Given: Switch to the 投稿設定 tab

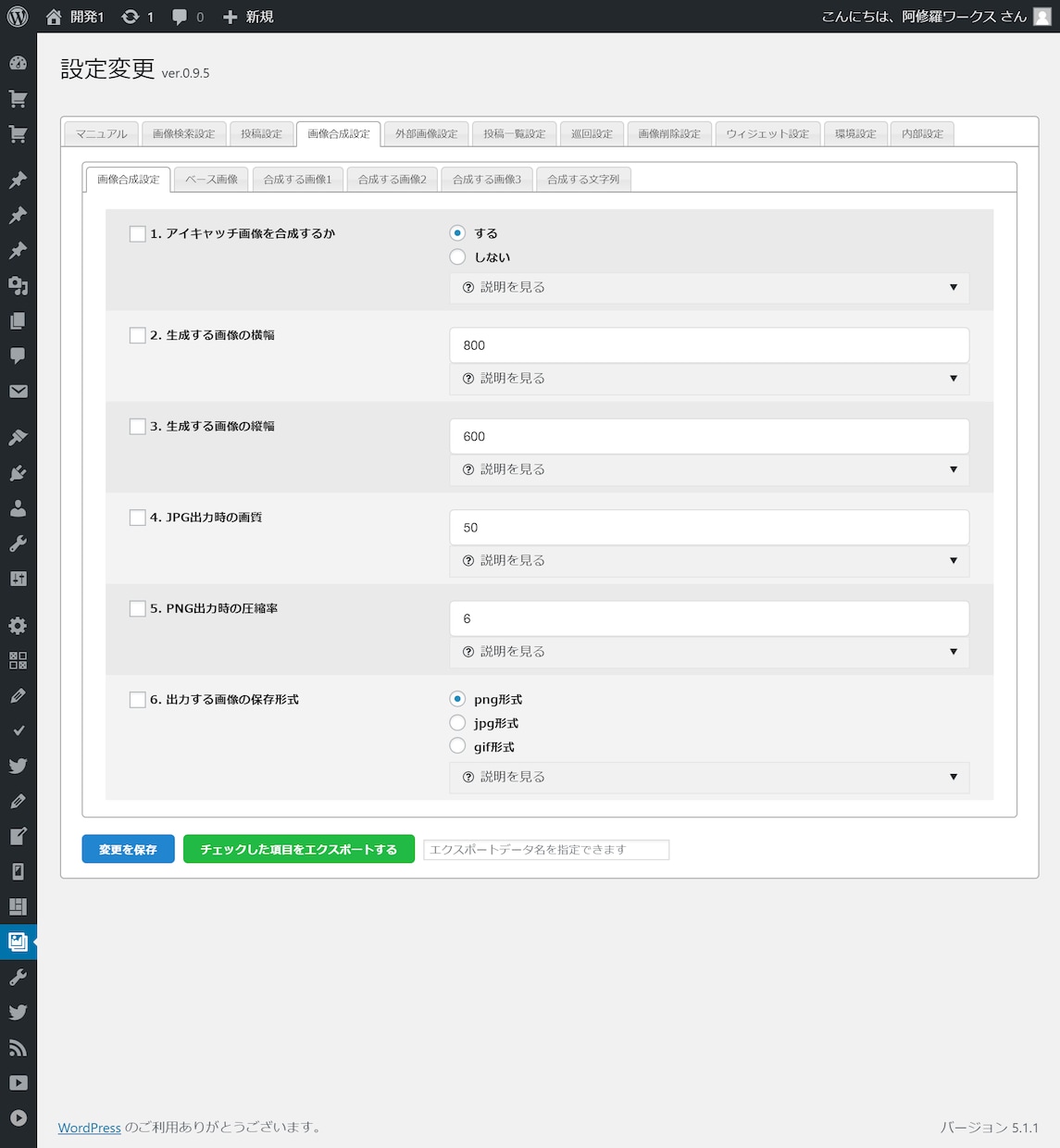Looking at the screenshot, I should point(261,134).
